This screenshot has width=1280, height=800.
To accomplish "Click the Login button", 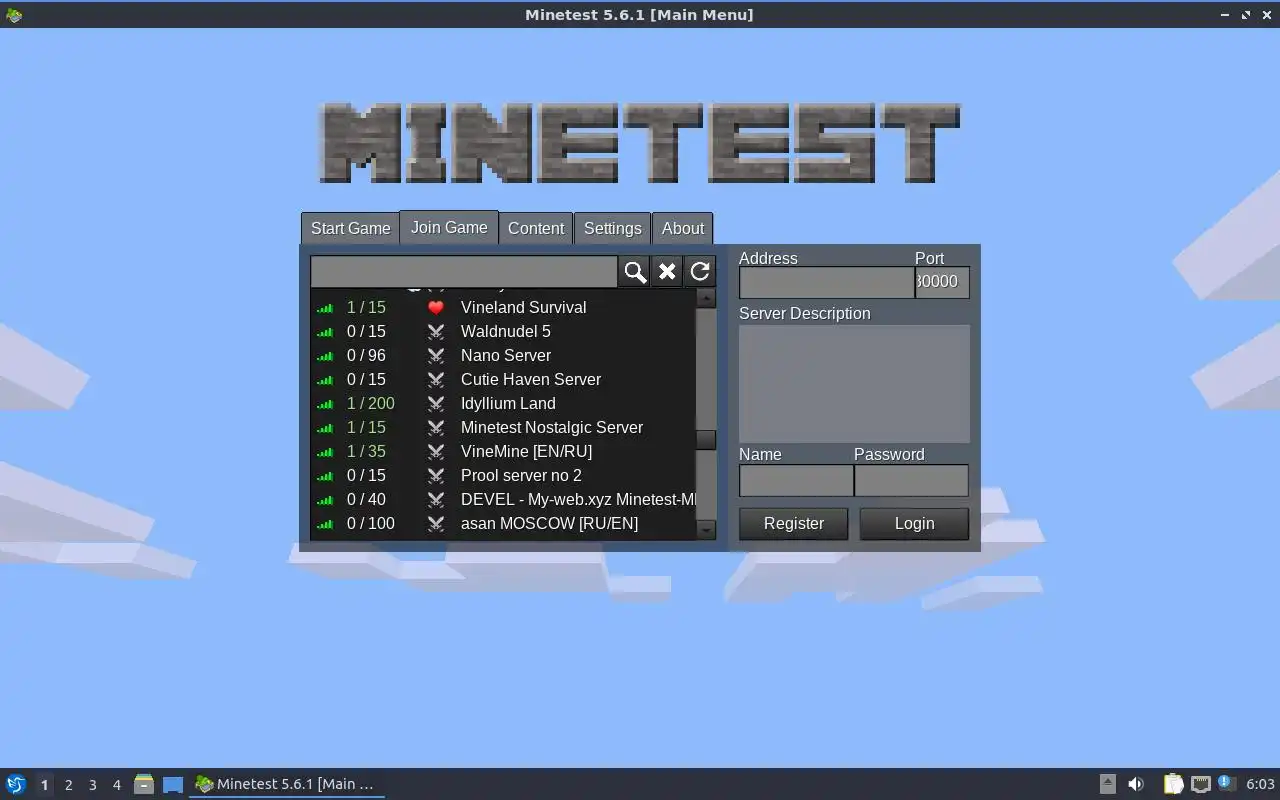I will point(914,523).
